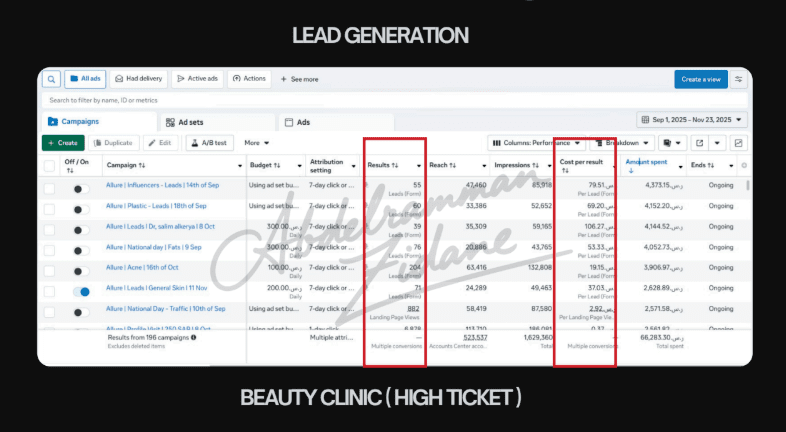The width and height of the screenshot is (786, 432).
Task: Open the Budget column header menu
Action: [x=300, y=166]
